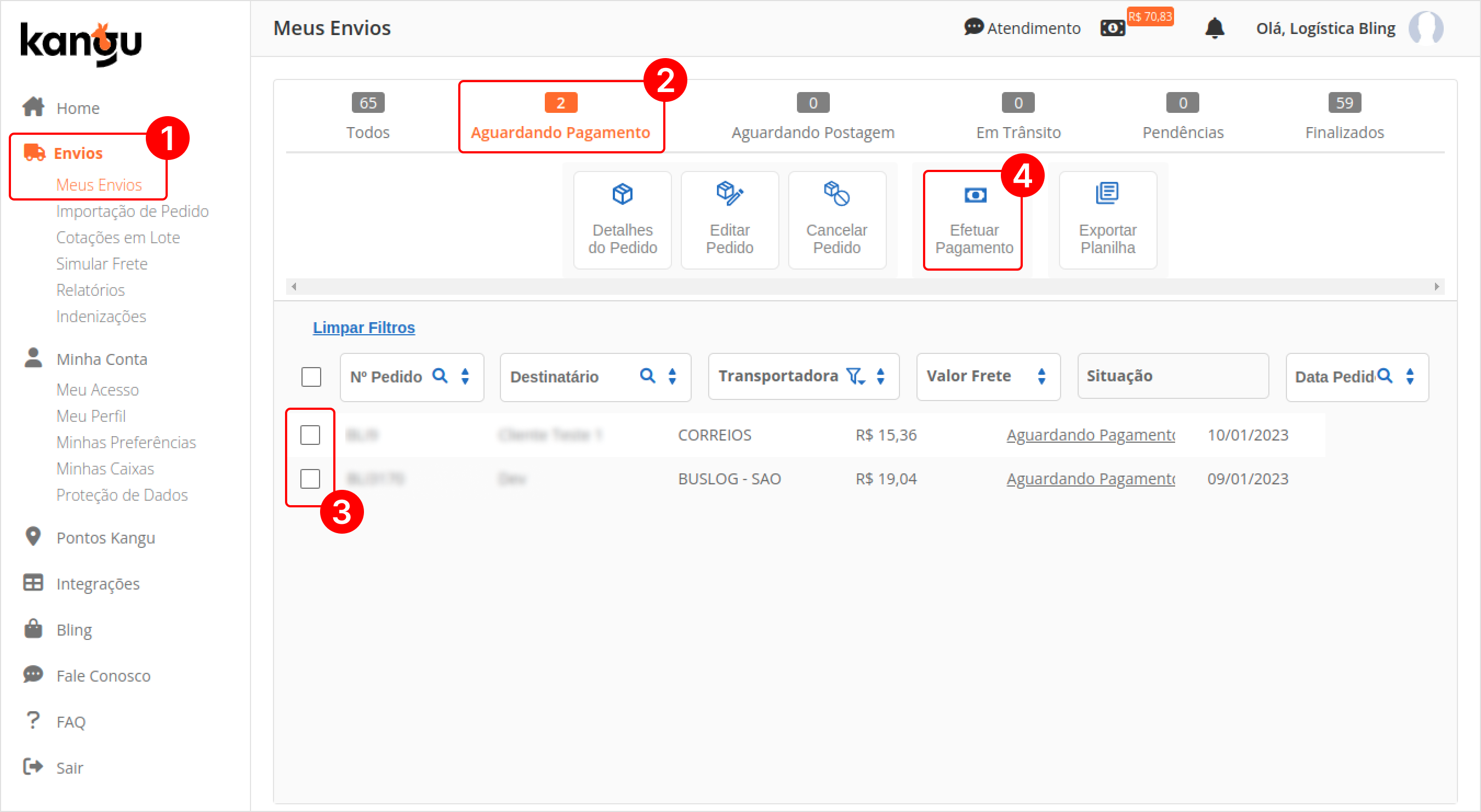
Task: Click the Detalhes do Pedido box icon
Action: click(x=622, y=193)
